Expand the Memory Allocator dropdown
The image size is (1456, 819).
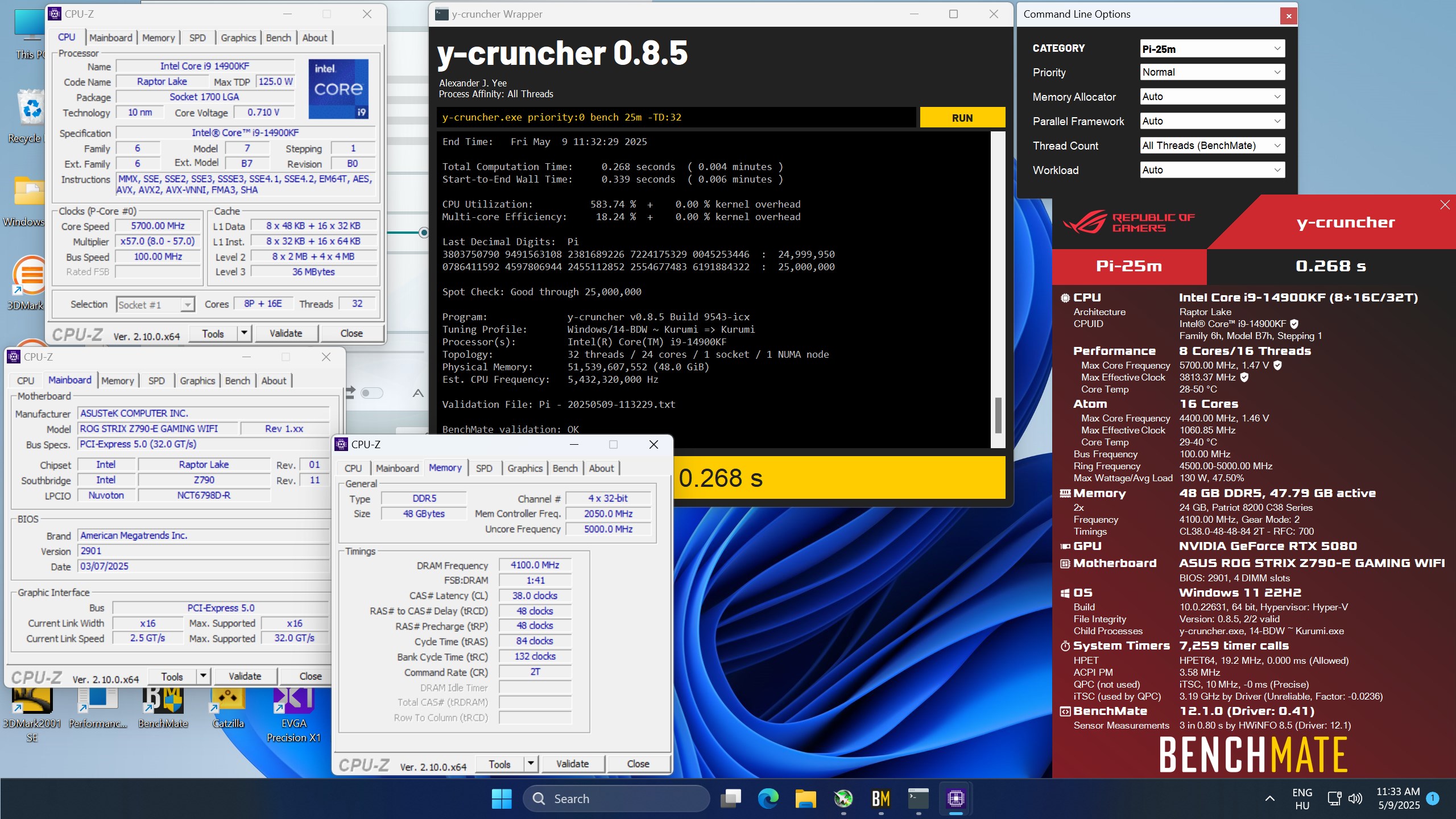click(x=1212, y=97)
